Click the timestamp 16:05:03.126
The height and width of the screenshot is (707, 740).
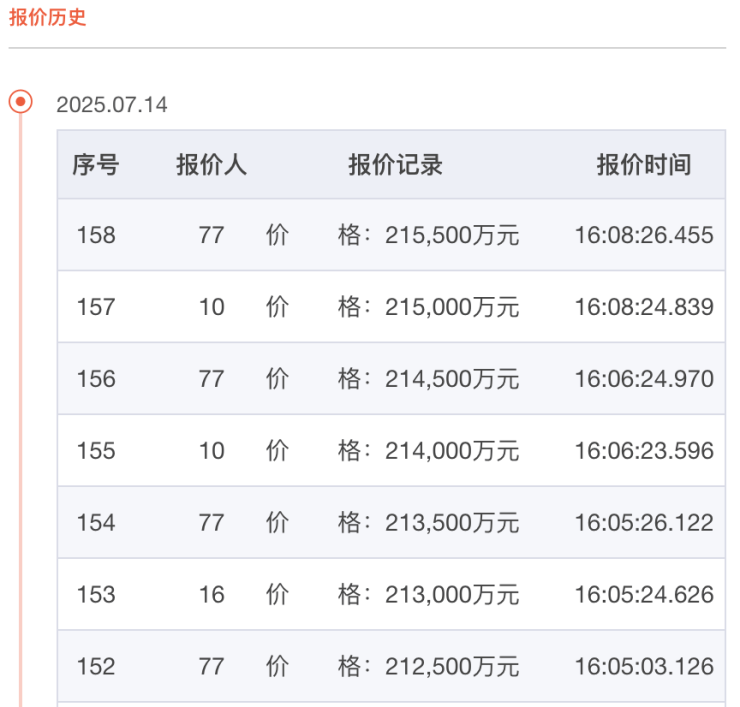point(644,667)
